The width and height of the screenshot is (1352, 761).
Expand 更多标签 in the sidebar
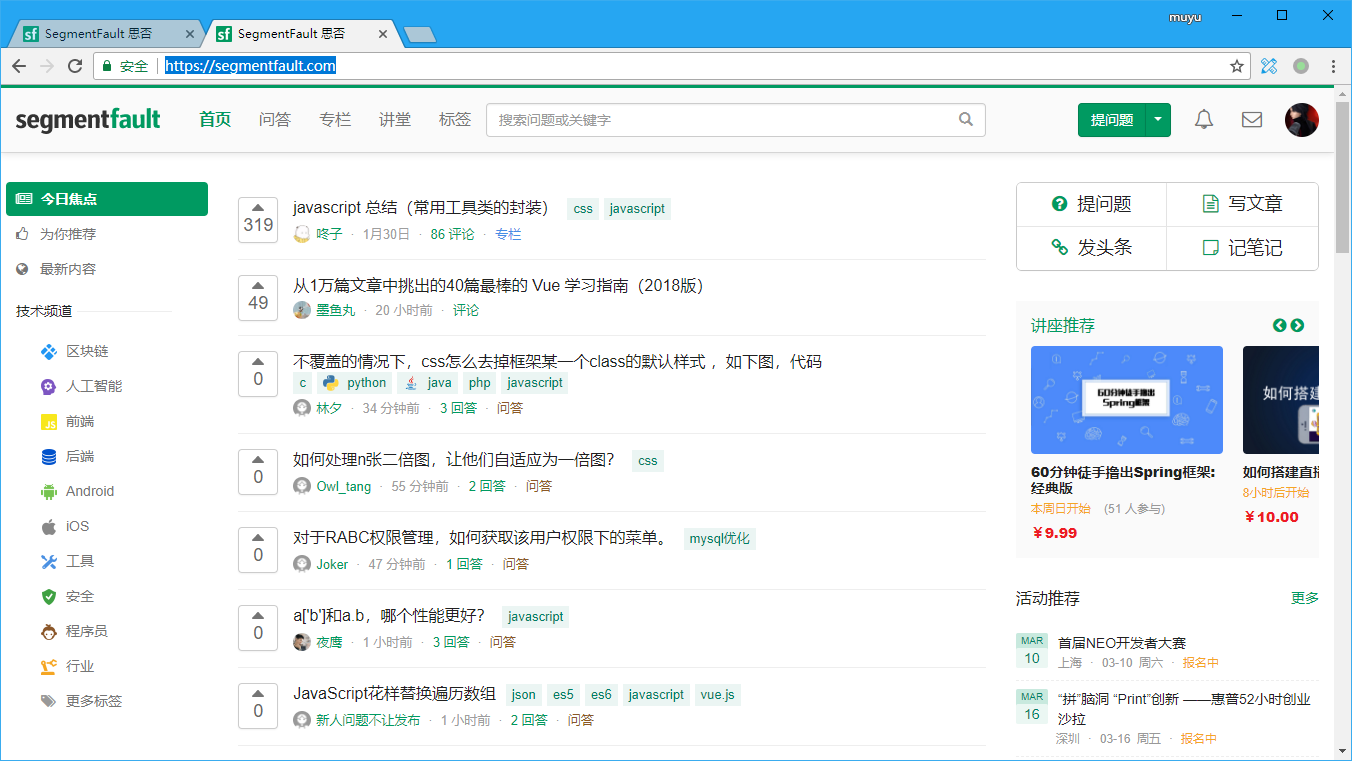pyautogui.click(x=93, y=701)
